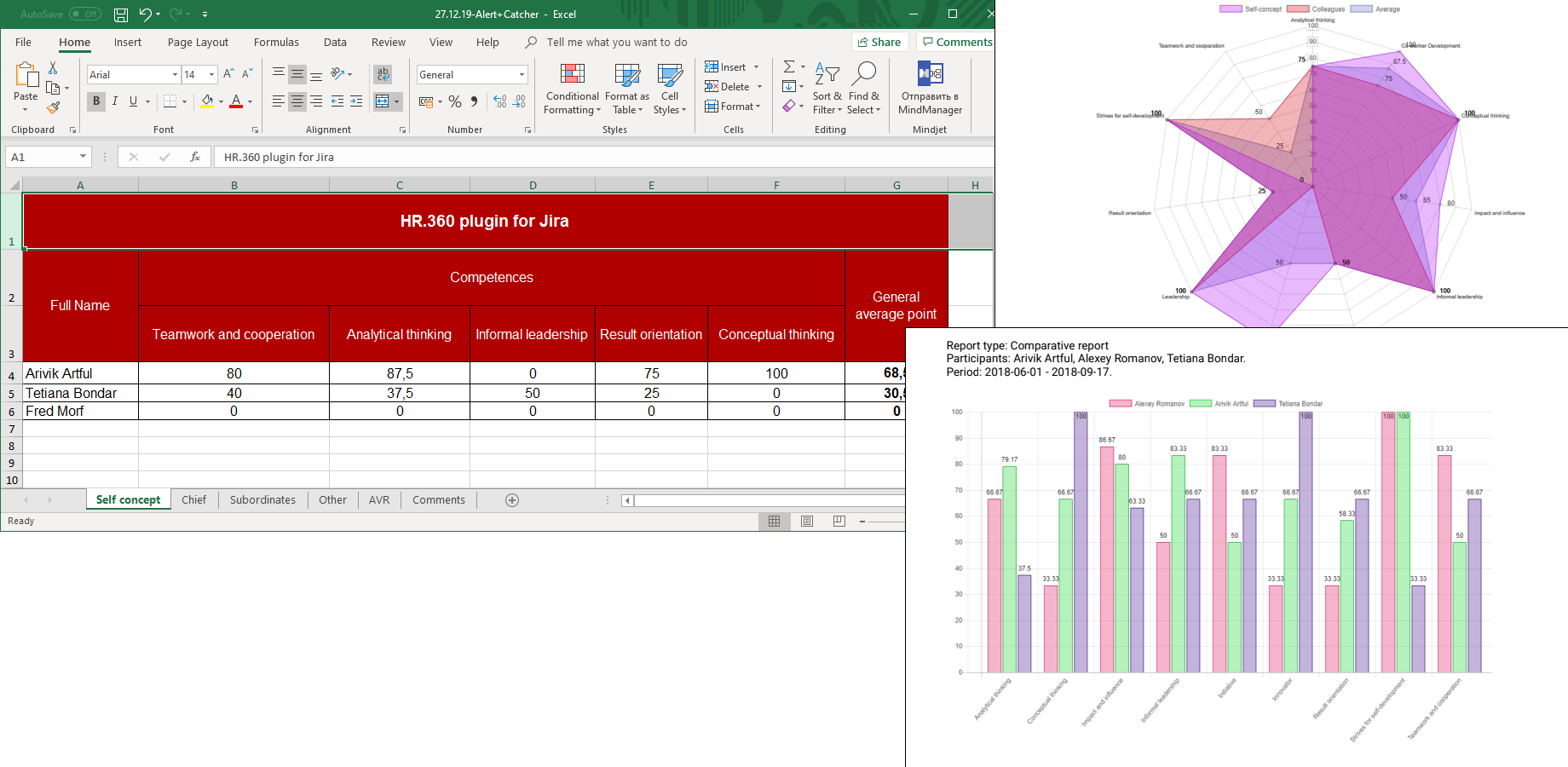Open the font name dropdown Arial
This screenshot has width=1568, height=767.
176,75
